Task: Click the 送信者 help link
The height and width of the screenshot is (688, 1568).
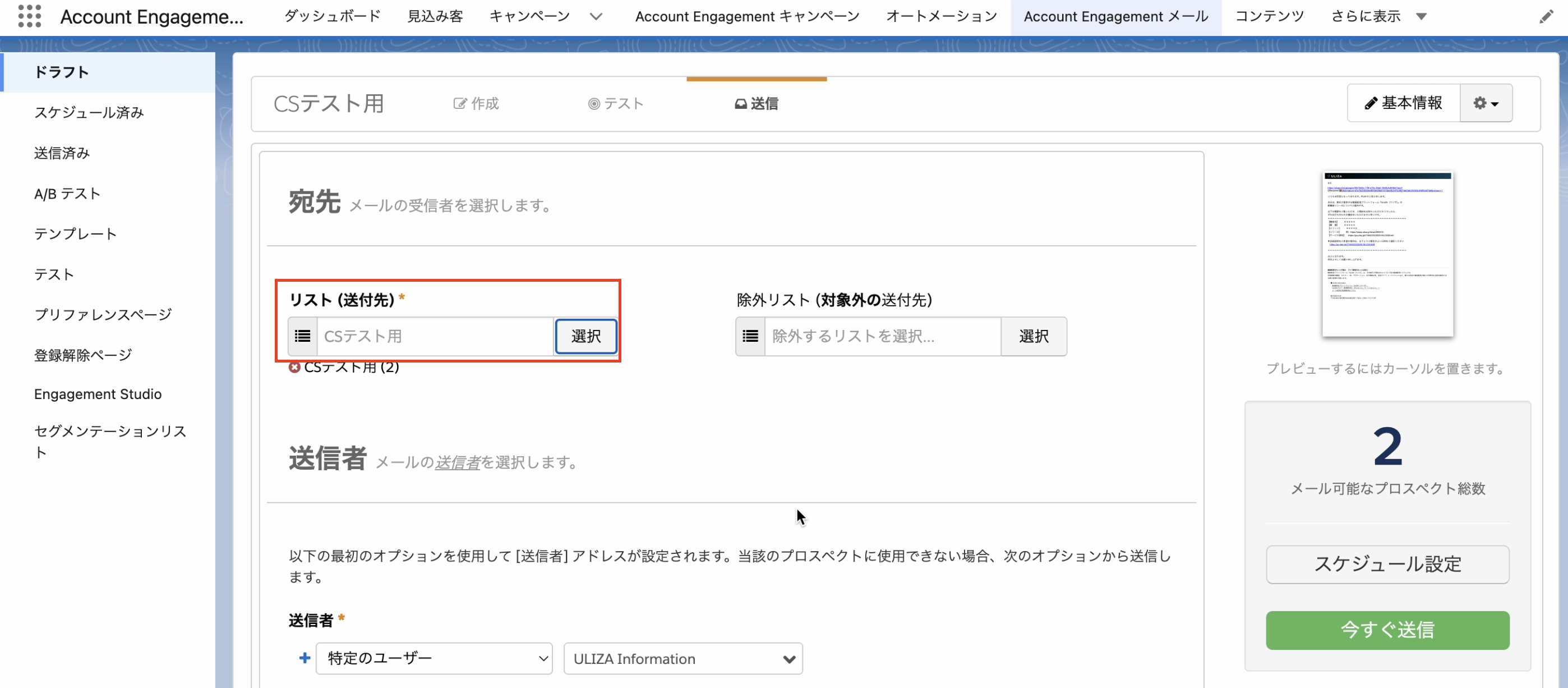Action: click(458, 463)
